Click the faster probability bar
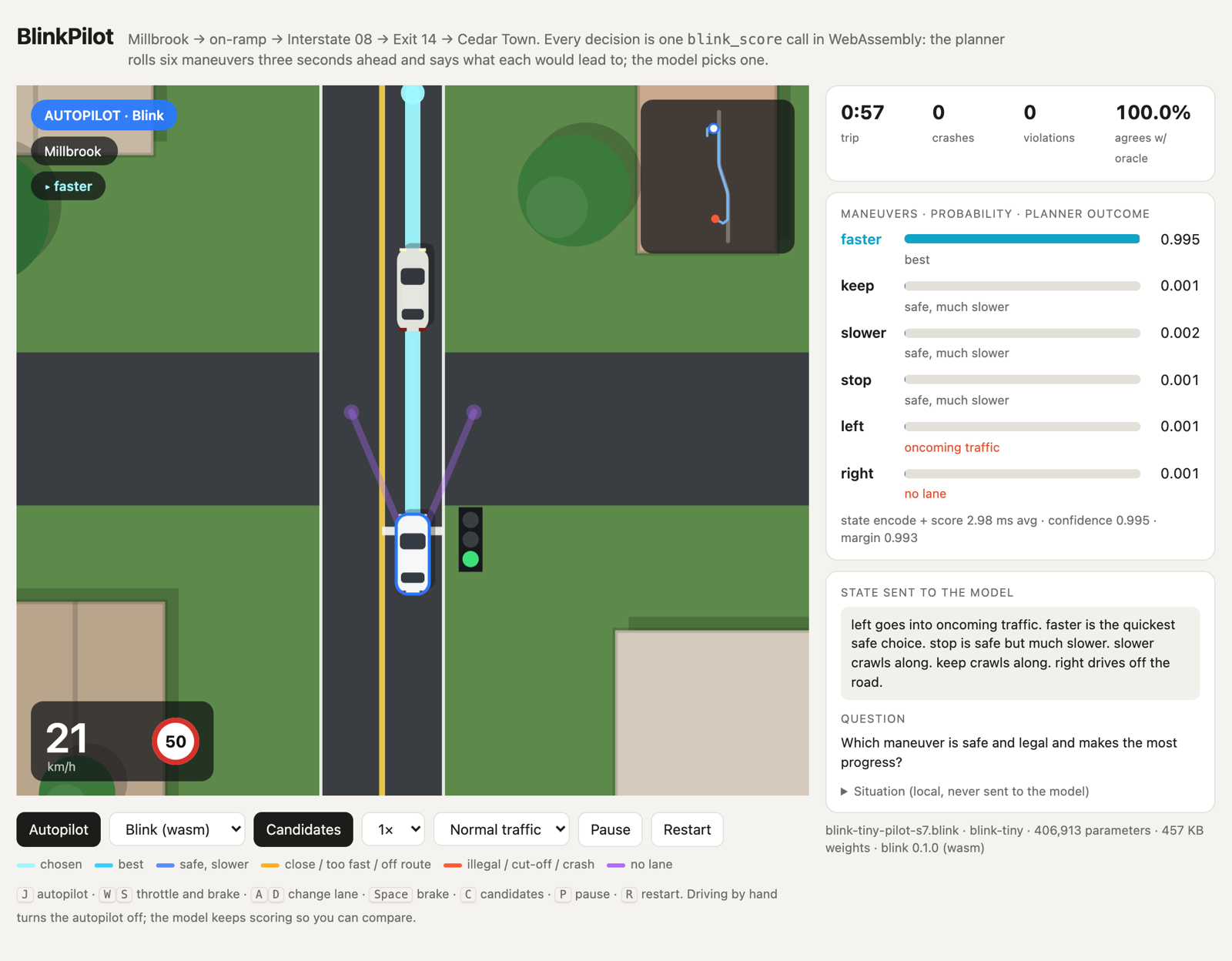Screen dimensions: 1232x961 1022,239
